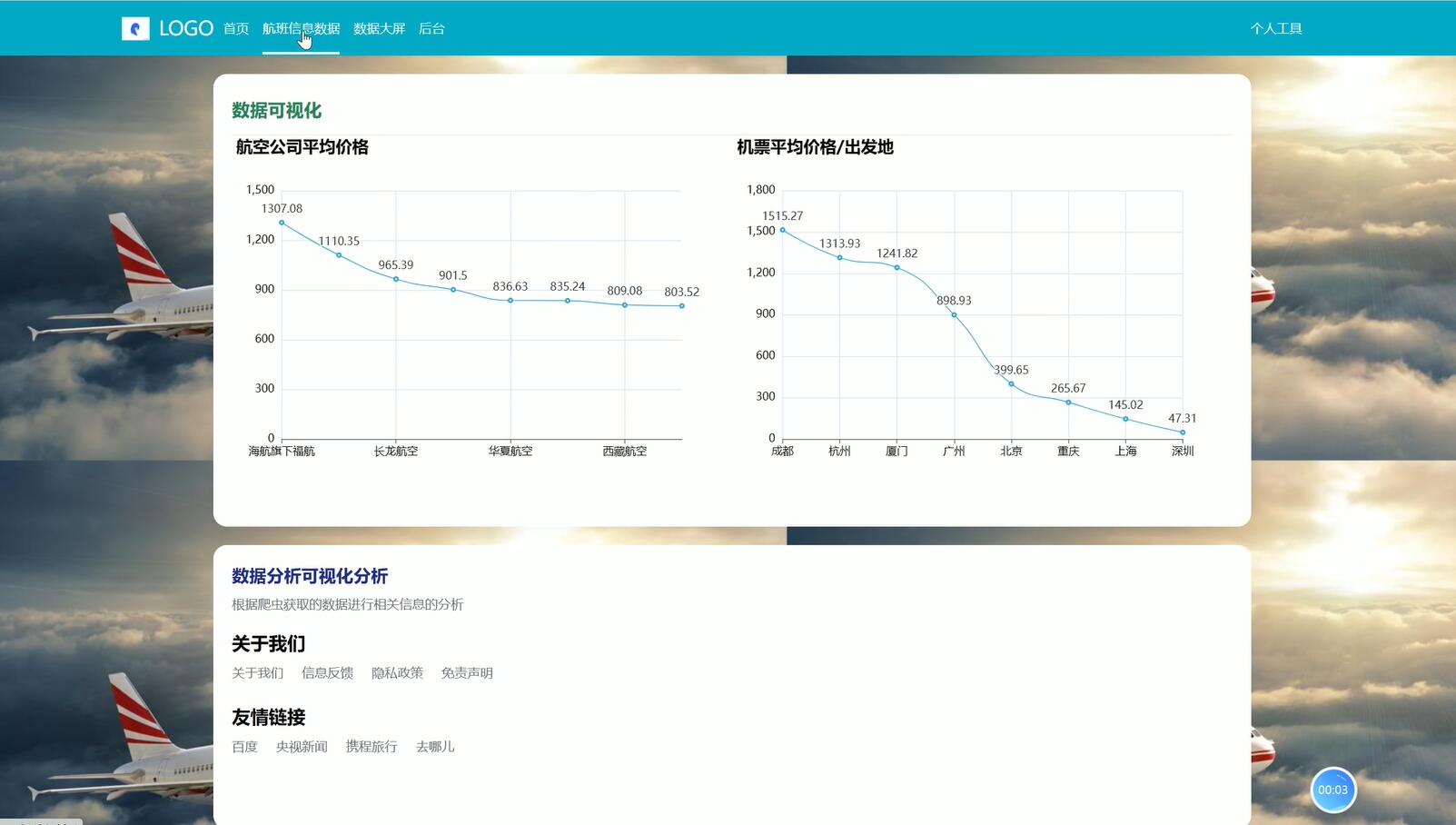Select the 成都 data point valued 1515.27
The width and height of the screenshot is (1456, 825).
tap(782, 230)
